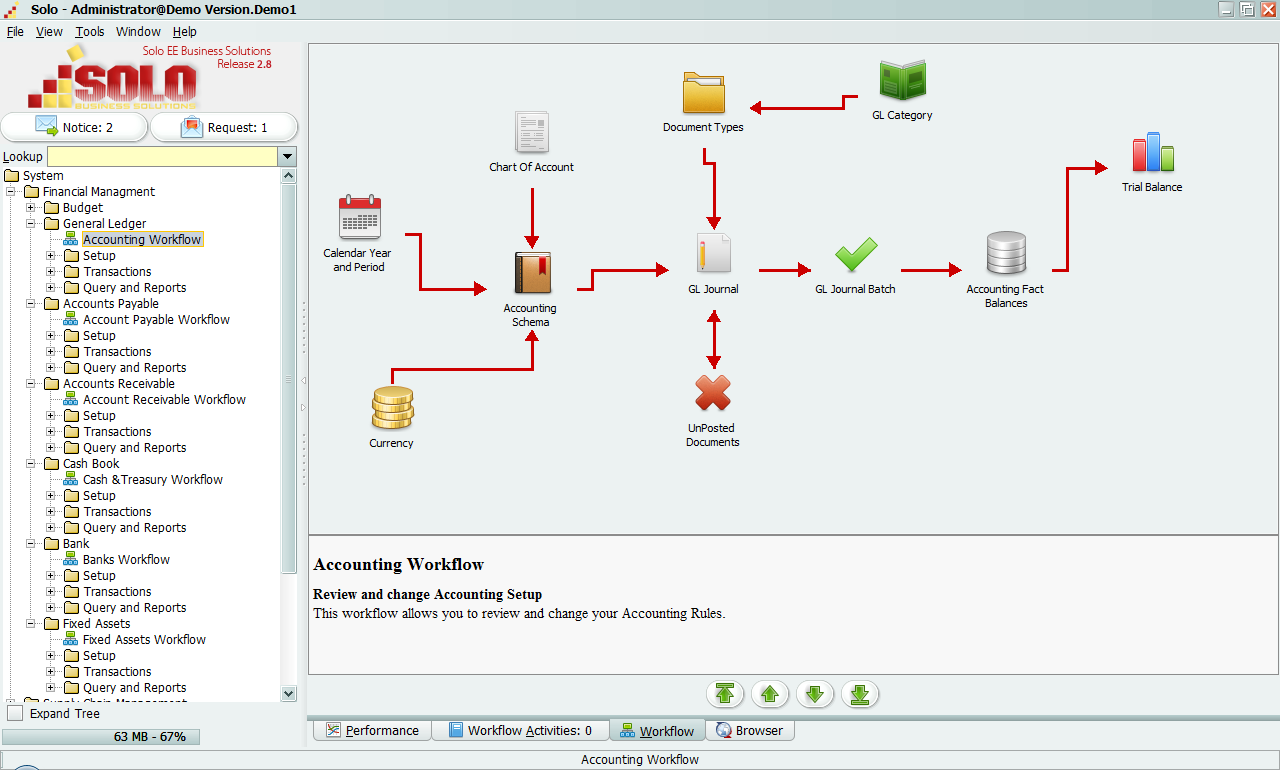1280x770 pixels.
Task: Expand the Budget folder in tree
Action: pos(31,208)
